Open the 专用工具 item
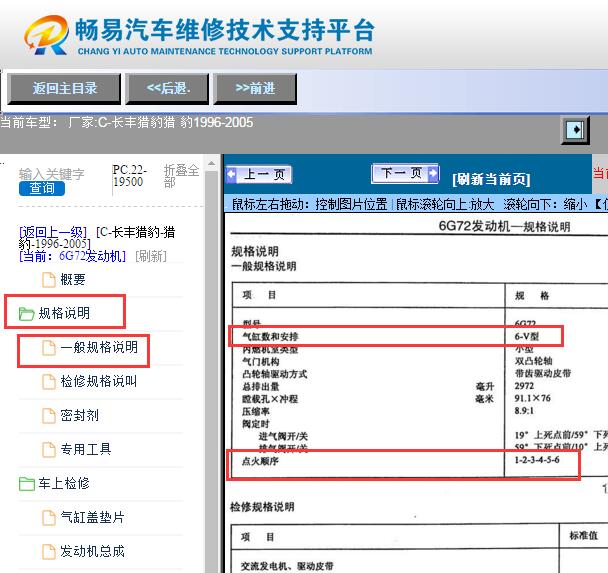Viewport: 608px width, 573px height. click(86, 449)
